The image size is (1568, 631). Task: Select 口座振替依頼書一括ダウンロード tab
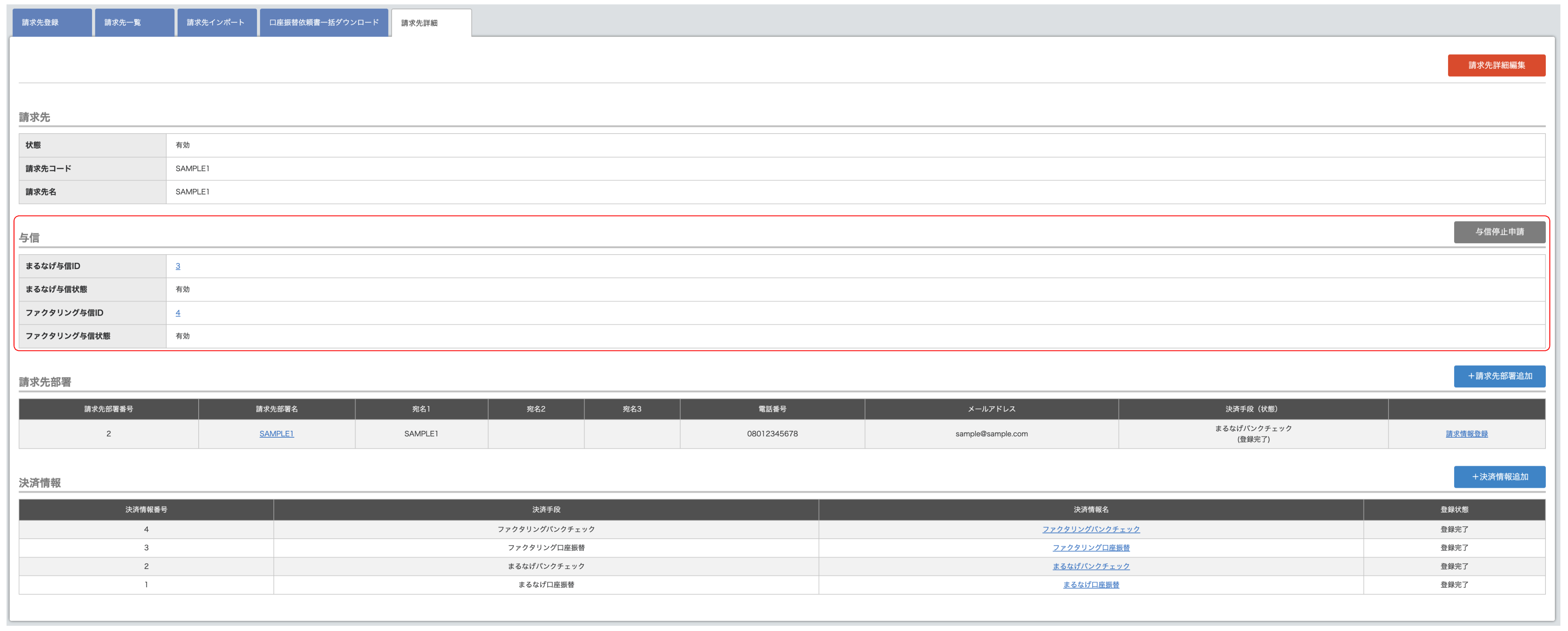pyautogui.click(x=324, y=23)
